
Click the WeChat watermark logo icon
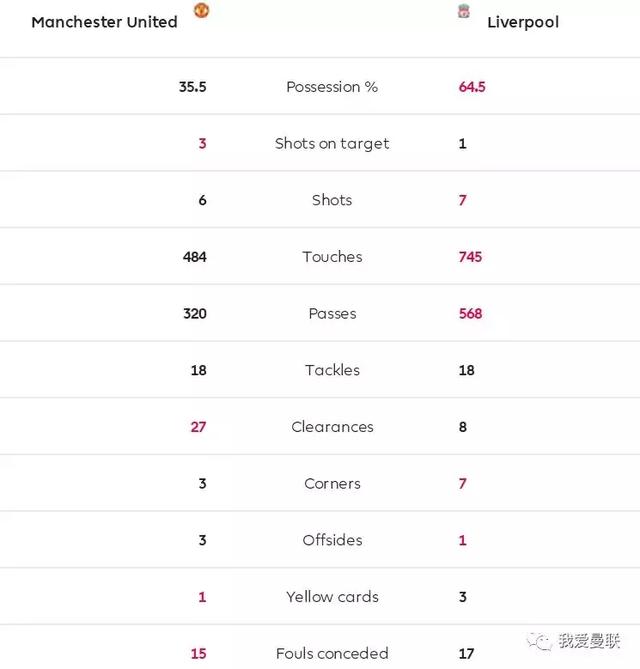tap(540, 641)
